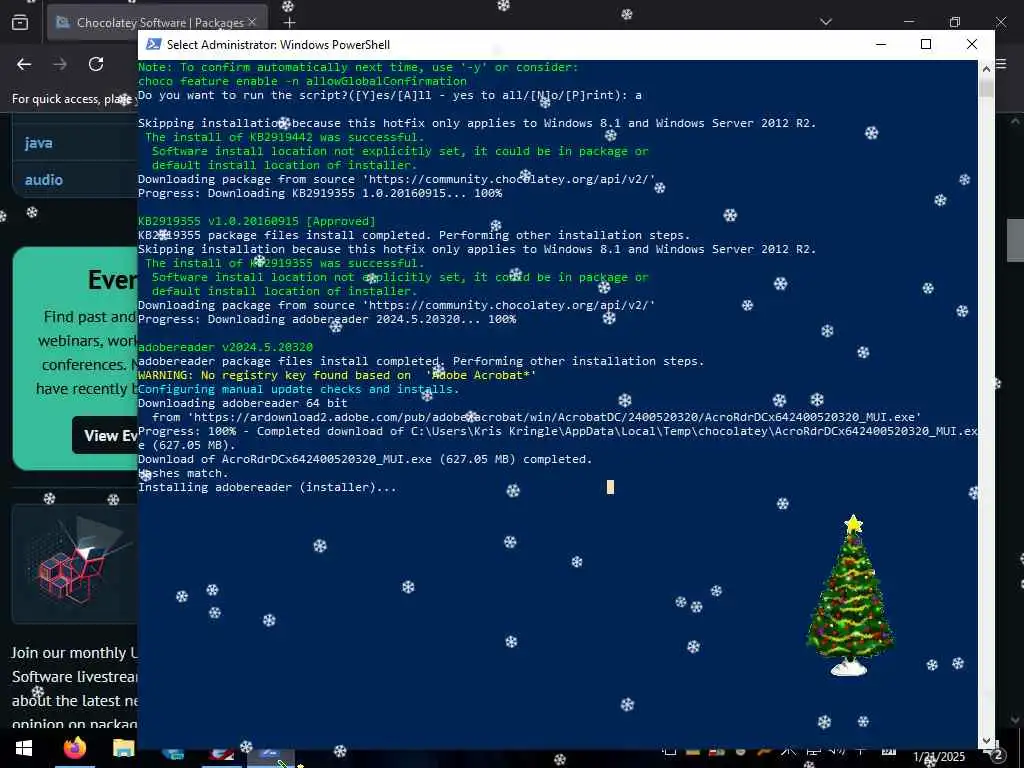Launch Firefox from the taskbar
The width and height of the screenshot is (1024, 768).
[75, 748]
